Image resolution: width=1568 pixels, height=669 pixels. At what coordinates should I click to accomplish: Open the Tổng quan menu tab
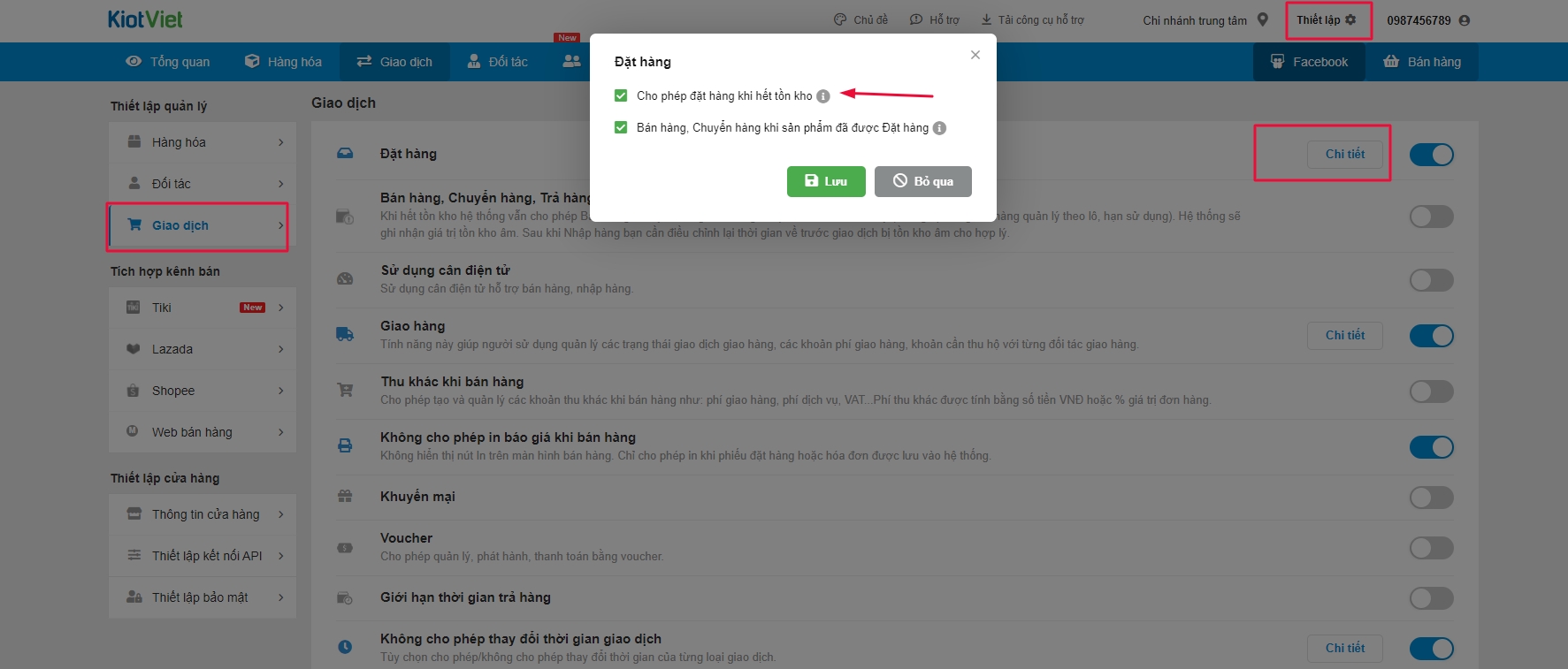168,62
